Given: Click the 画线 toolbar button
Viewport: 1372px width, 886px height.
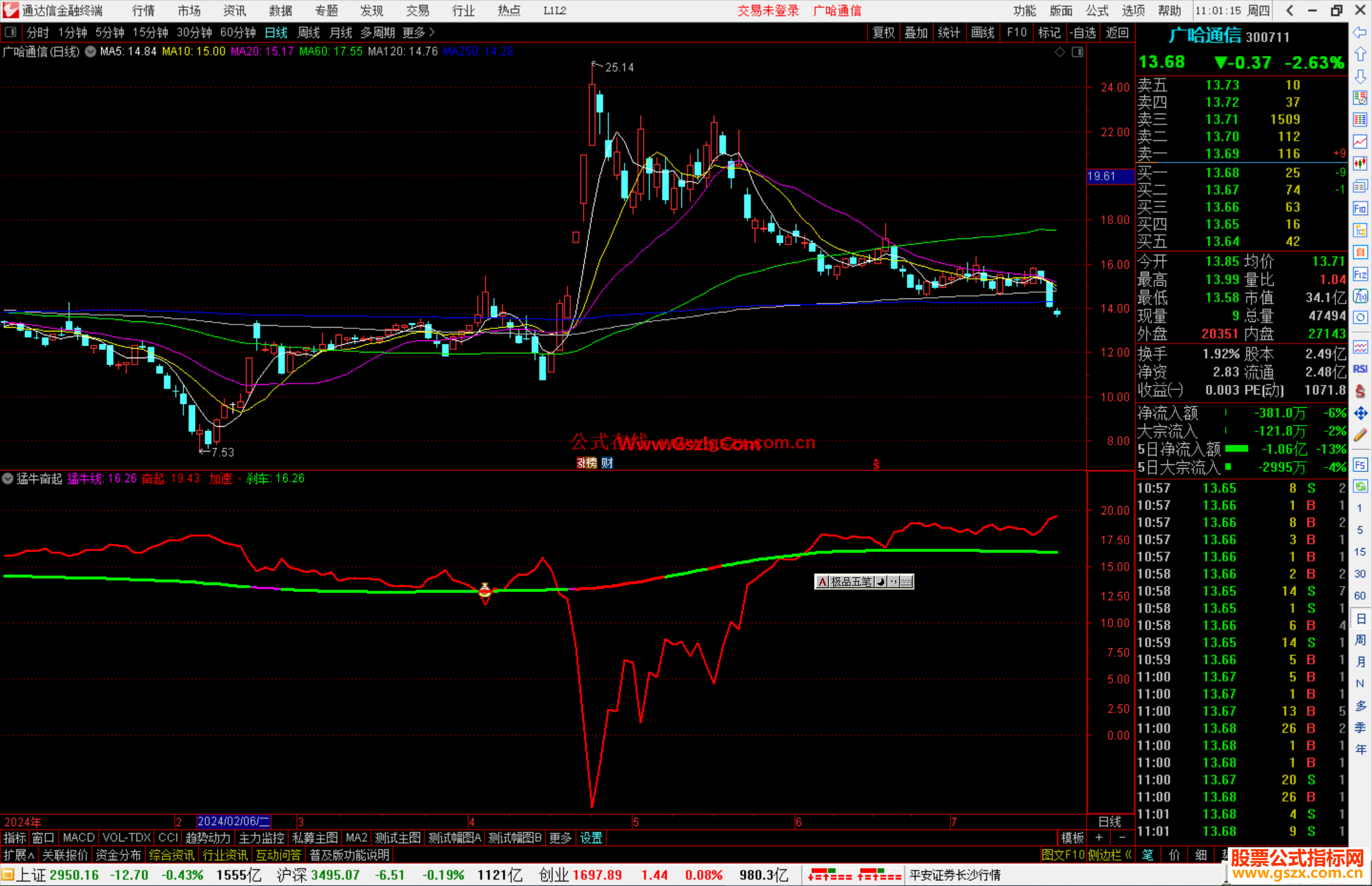Looking at the screenshot, I should pos(983,32).
